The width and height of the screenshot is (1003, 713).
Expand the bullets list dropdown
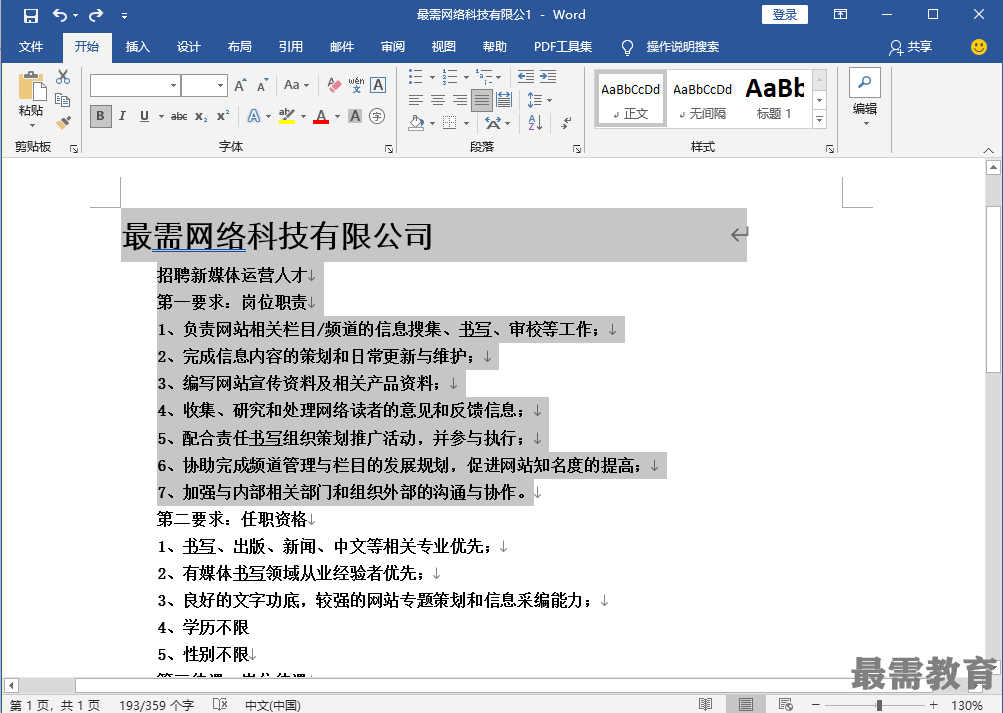(432, 77)
